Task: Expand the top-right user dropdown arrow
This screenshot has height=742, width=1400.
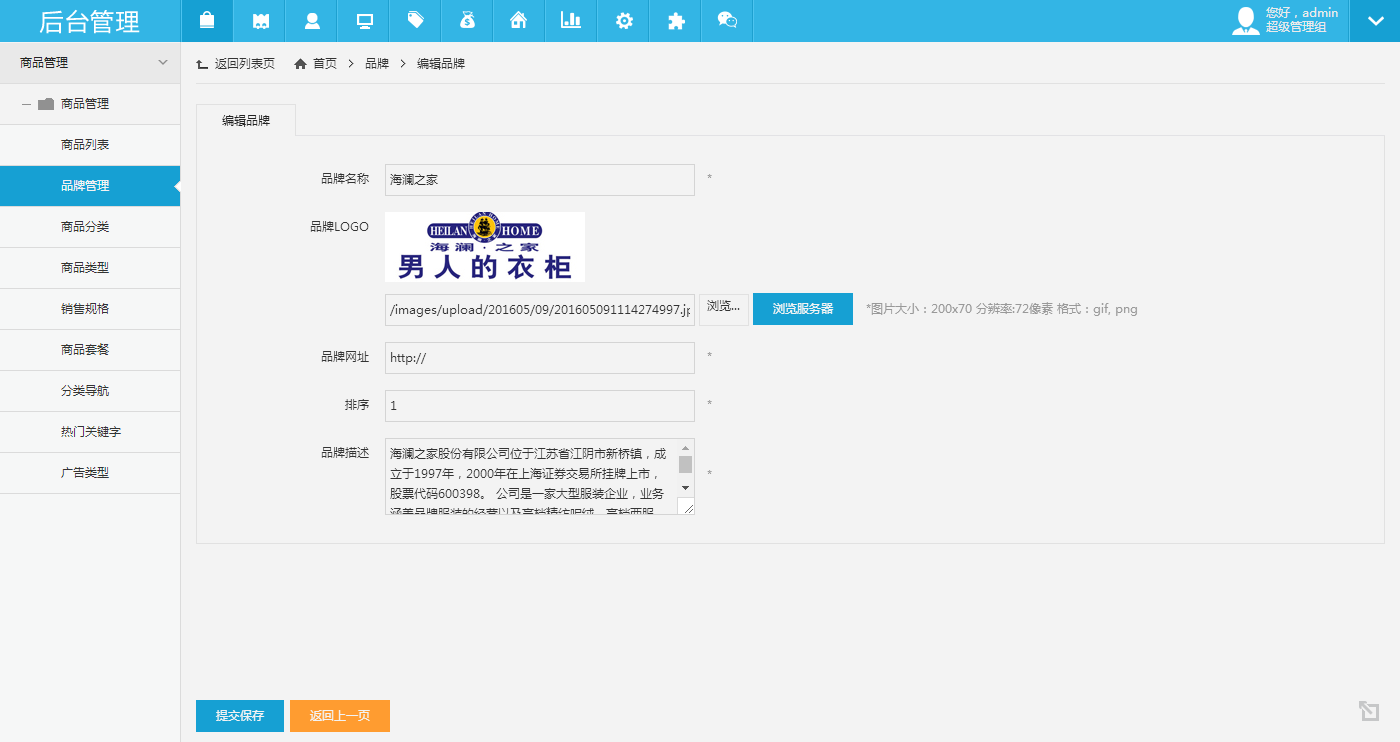Action: [x=1375, y=21]
